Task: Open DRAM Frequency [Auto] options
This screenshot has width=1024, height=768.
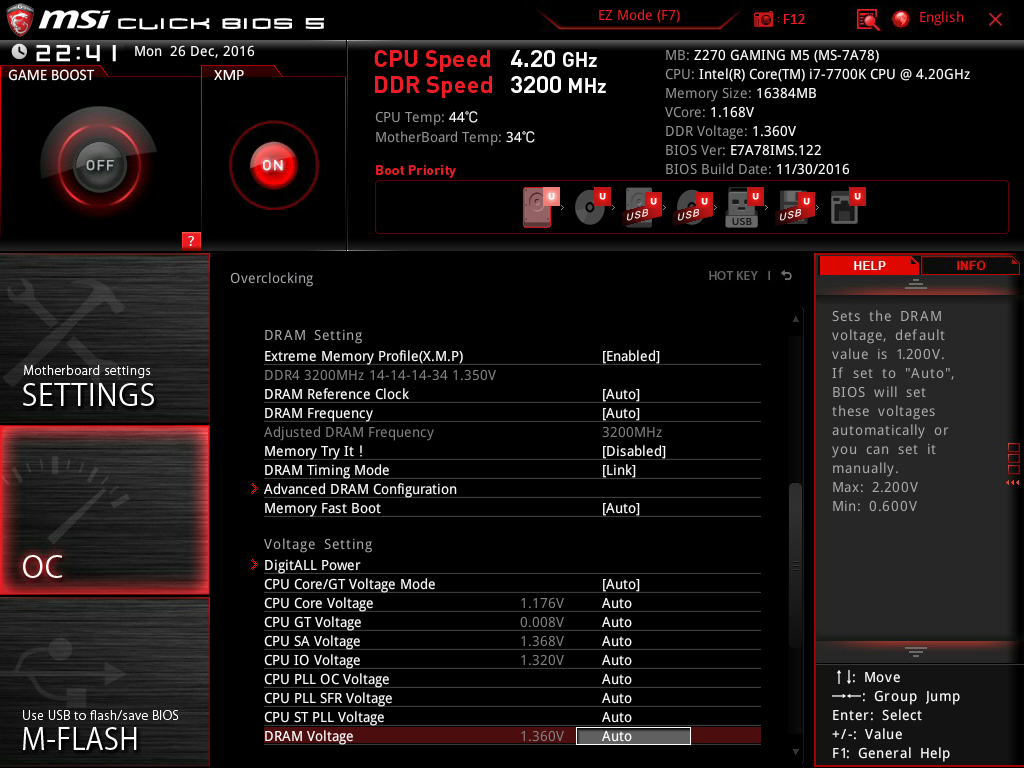Action: pyautogui.click(x=621, y=413)
